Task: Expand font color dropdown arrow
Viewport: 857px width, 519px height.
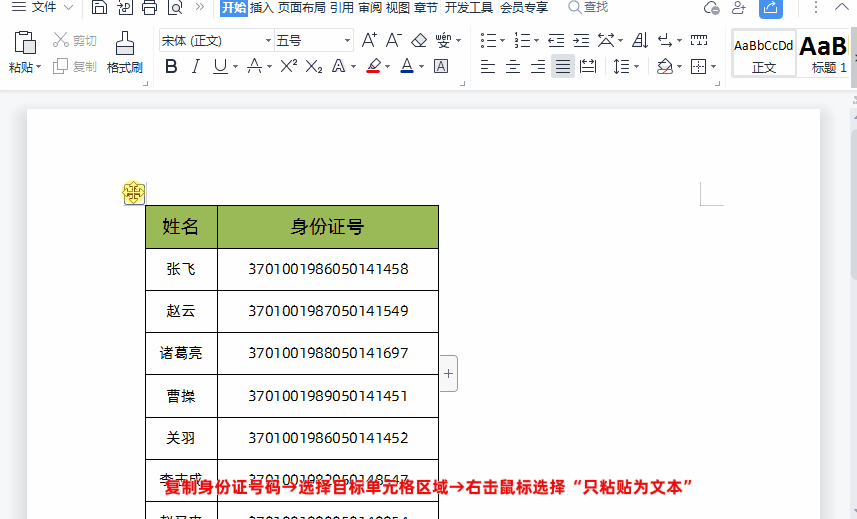Action: [421, 67]
